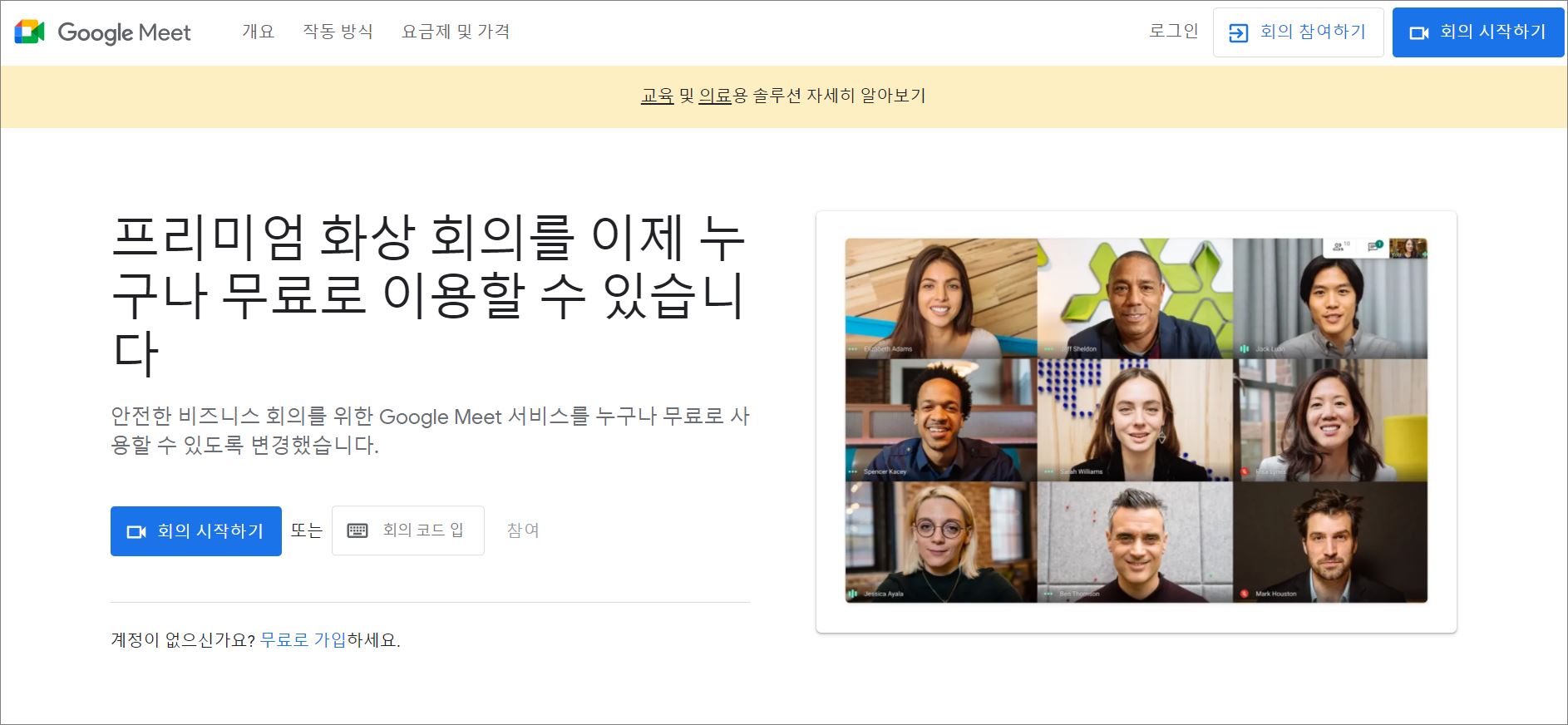Open the 요금제 및 가격 menu item
The height and width of the screenshot is (725, 1568).
(x=456, y=32)
